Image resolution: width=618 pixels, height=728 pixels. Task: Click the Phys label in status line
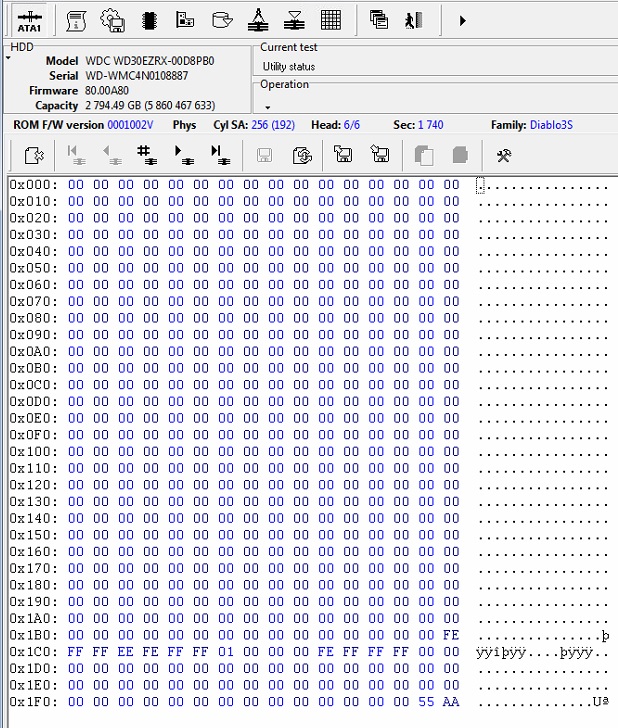pos(184,125)
